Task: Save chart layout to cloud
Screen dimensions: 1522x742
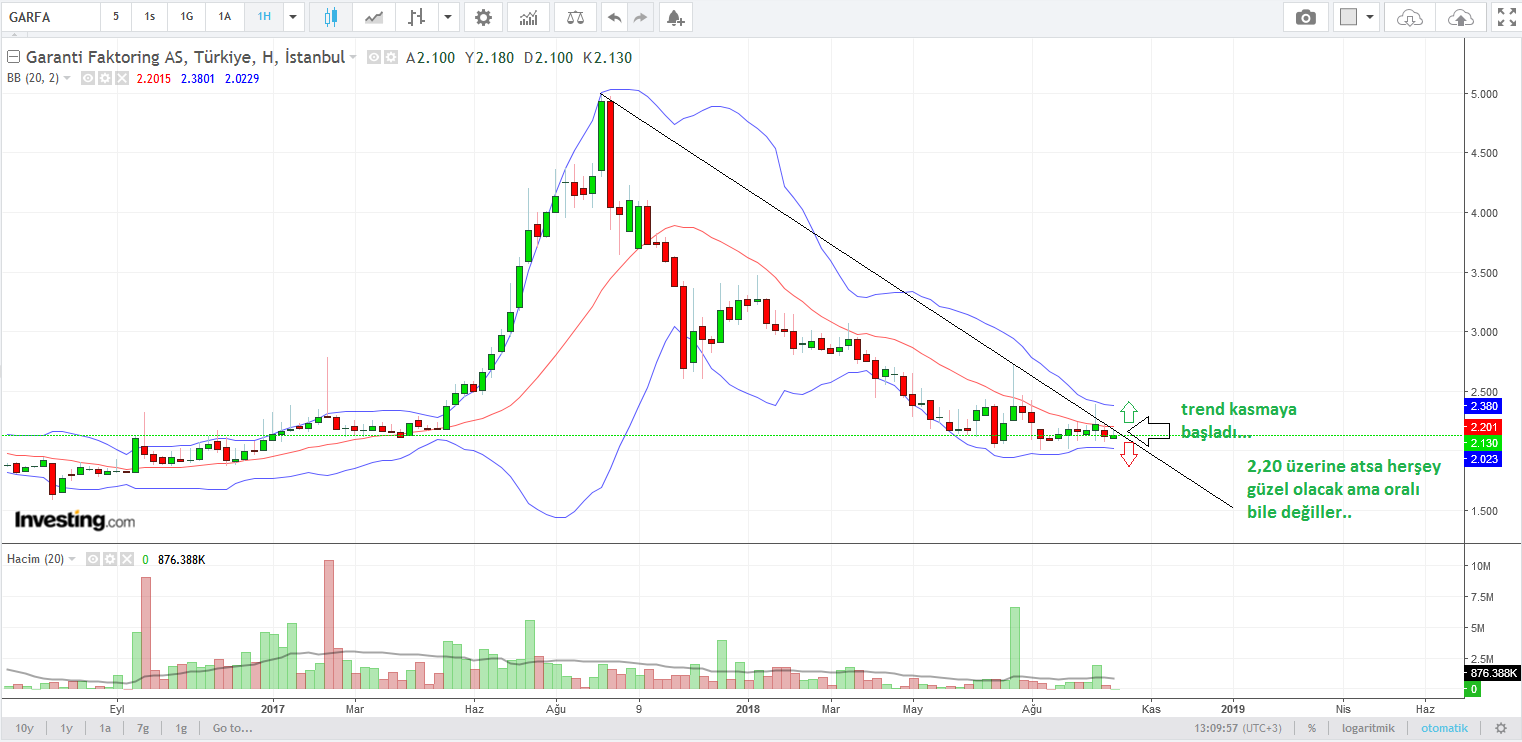Action: click(x=1461, y=17)
